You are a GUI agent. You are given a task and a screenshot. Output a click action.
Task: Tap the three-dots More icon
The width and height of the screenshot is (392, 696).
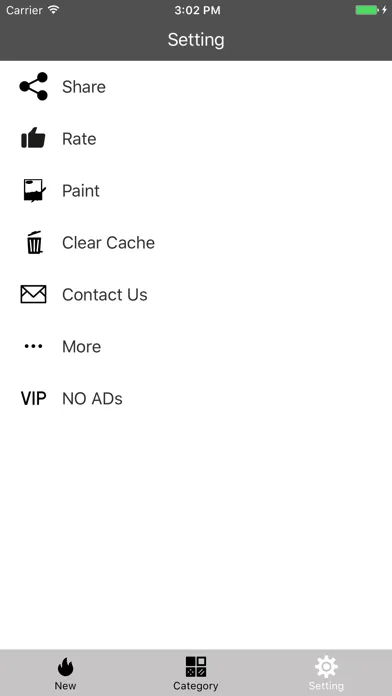(x=33, y=346)
